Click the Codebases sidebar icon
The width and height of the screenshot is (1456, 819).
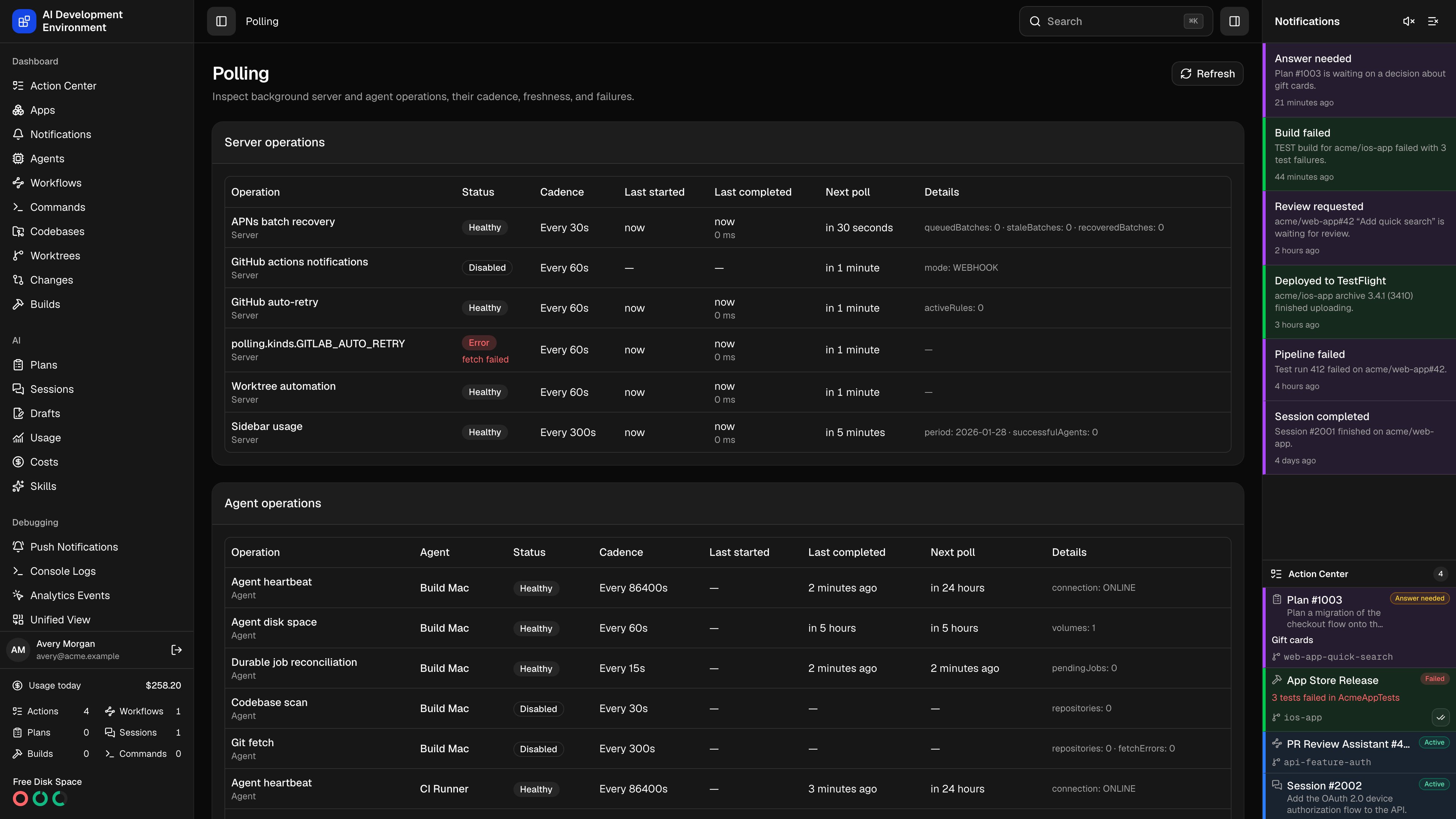click(x=18, y=231)
